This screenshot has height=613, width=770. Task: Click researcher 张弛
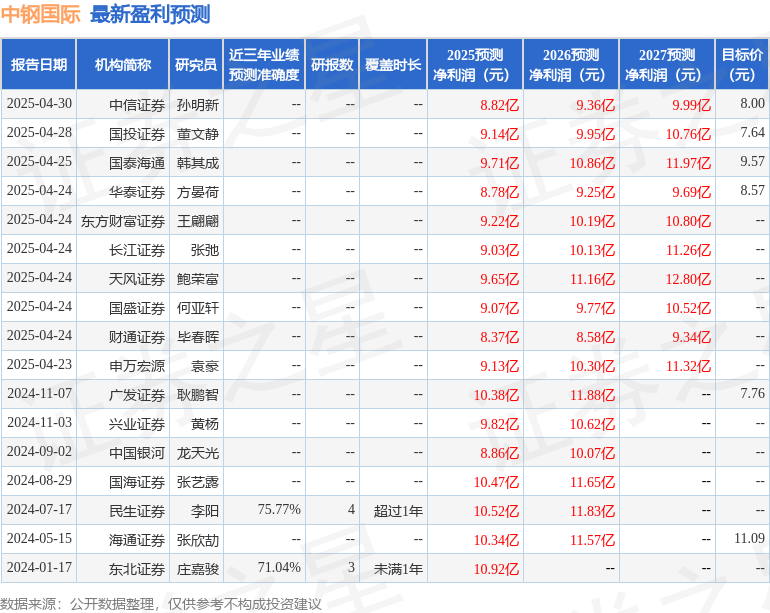point(205,250)
